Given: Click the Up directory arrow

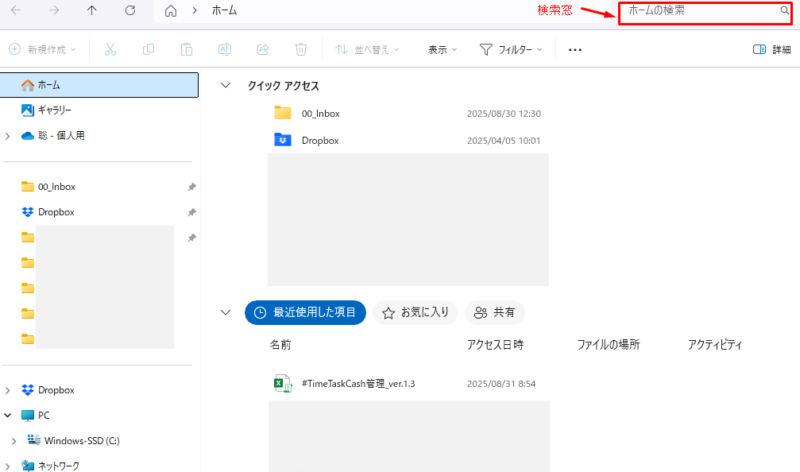Looking at the screenshot, I should 92,11.
